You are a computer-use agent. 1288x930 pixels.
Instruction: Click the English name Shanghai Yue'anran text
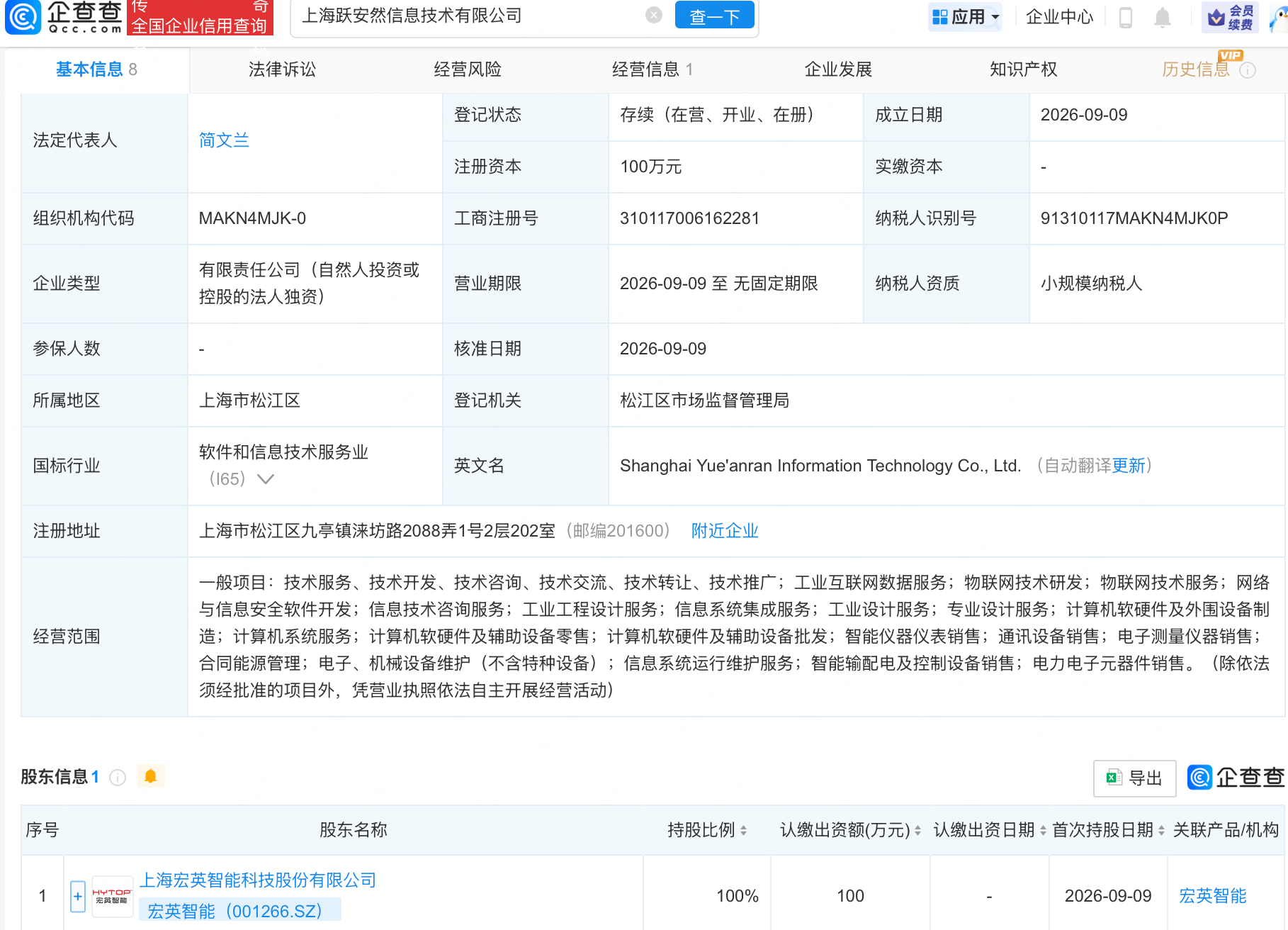[820, 466]
